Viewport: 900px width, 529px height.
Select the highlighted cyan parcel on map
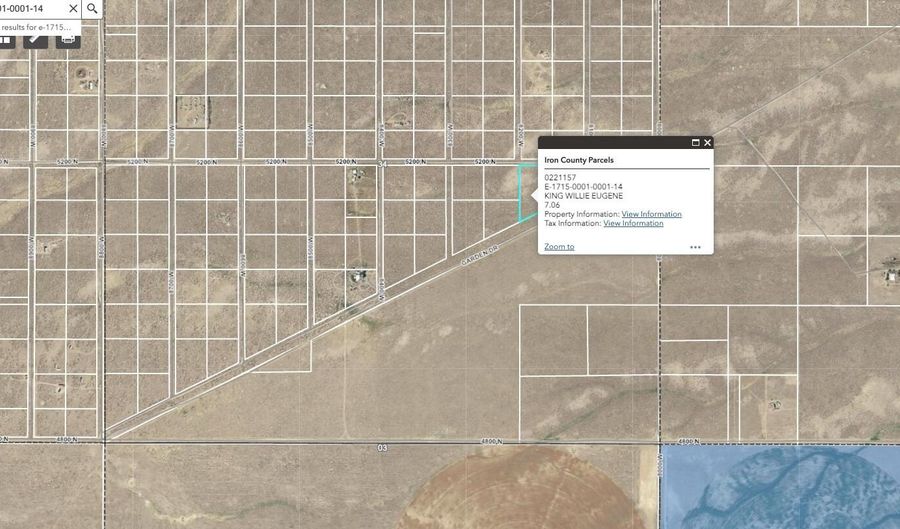(527, 191)
